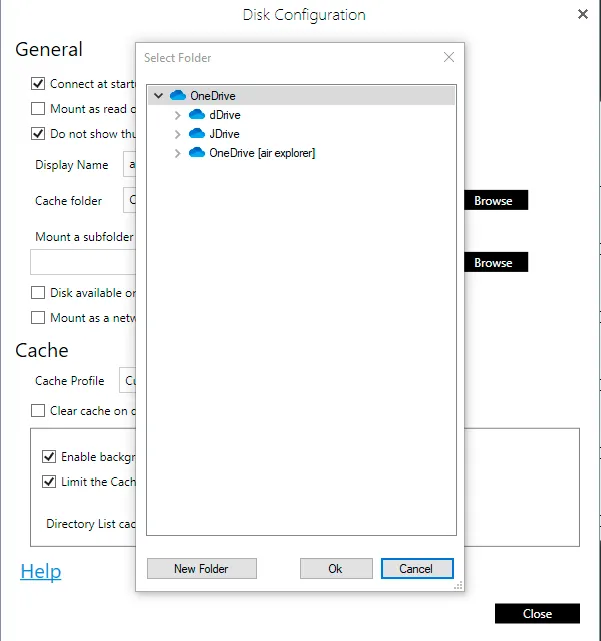Click the JDrive cloud icon
Viewport: 601px width, 641px height.
coord(197,133)
